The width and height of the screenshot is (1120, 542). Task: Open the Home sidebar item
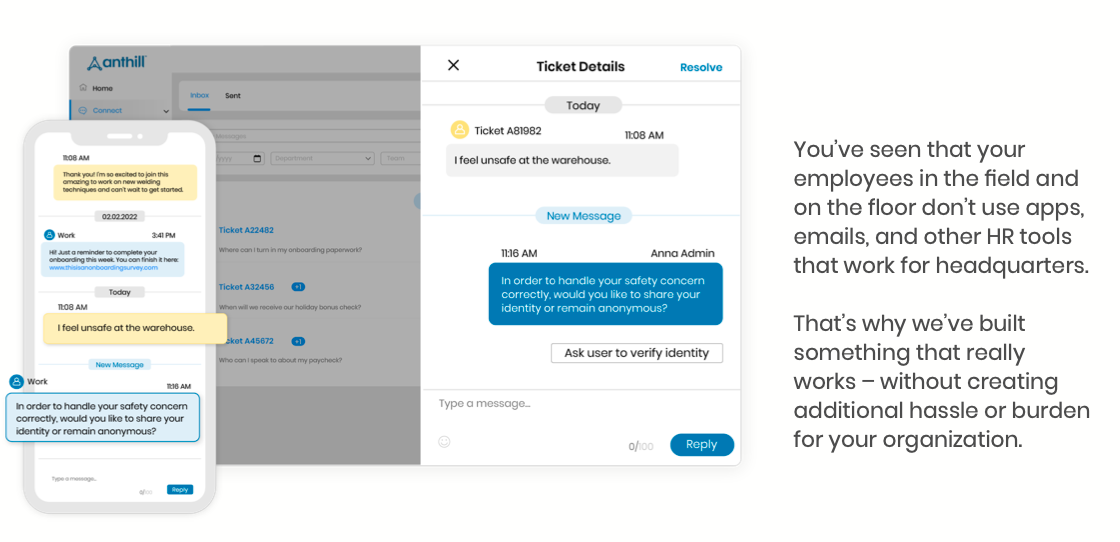pyautogui.click(x=101, y=88)
